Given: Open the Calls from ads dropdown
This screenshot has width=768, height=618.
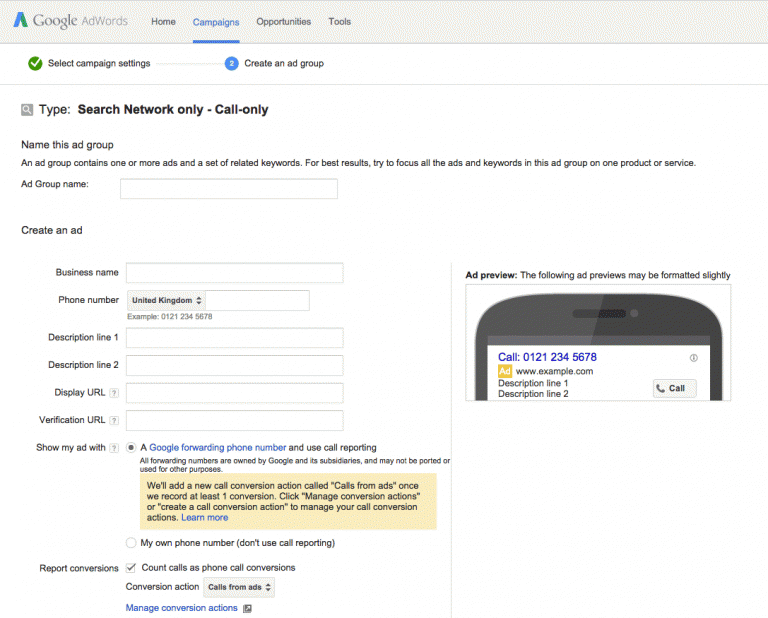Looking at the screenshot, I should click(239, 587).
